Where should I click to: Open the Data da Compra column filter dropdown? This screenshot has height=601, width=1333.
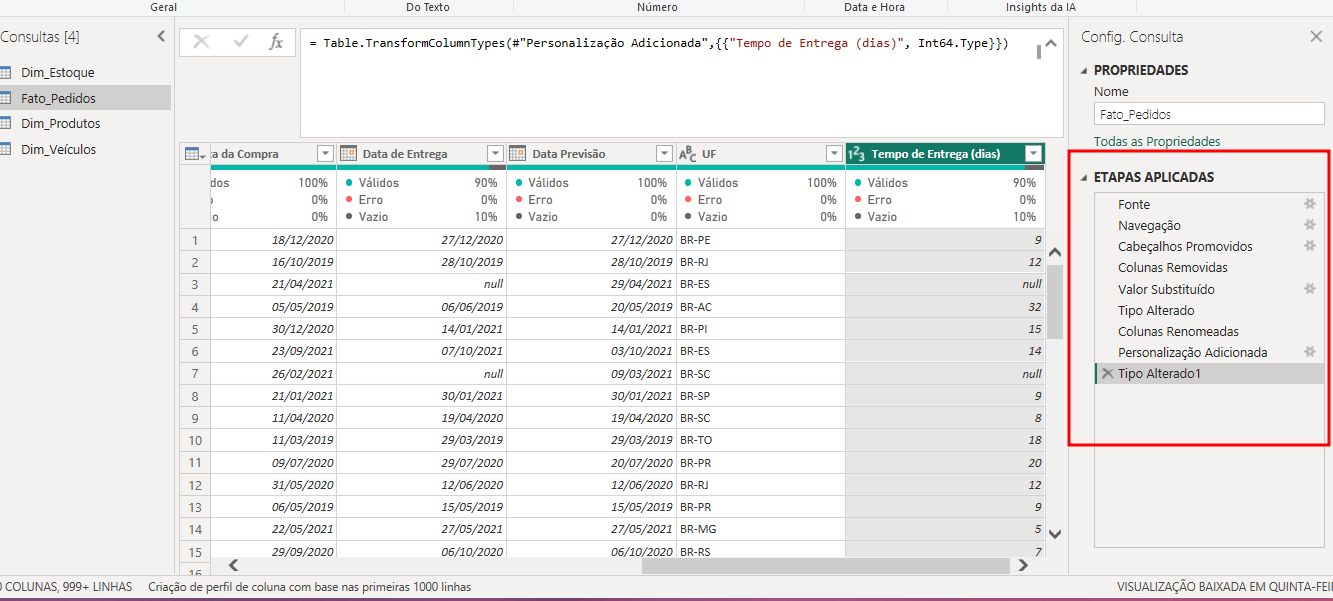[x=325, y=154]
